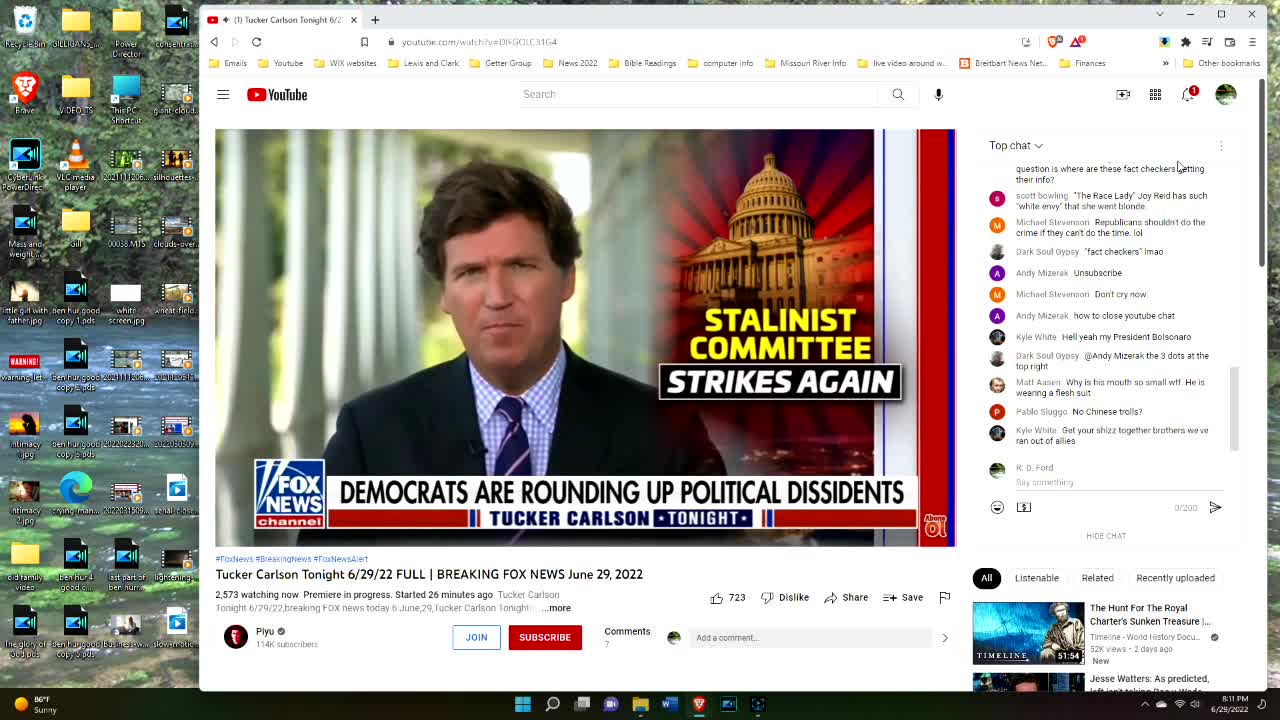The image size is (1280, 720).
Task: Bookmark this page in address bar
Action: pos(364,42)
